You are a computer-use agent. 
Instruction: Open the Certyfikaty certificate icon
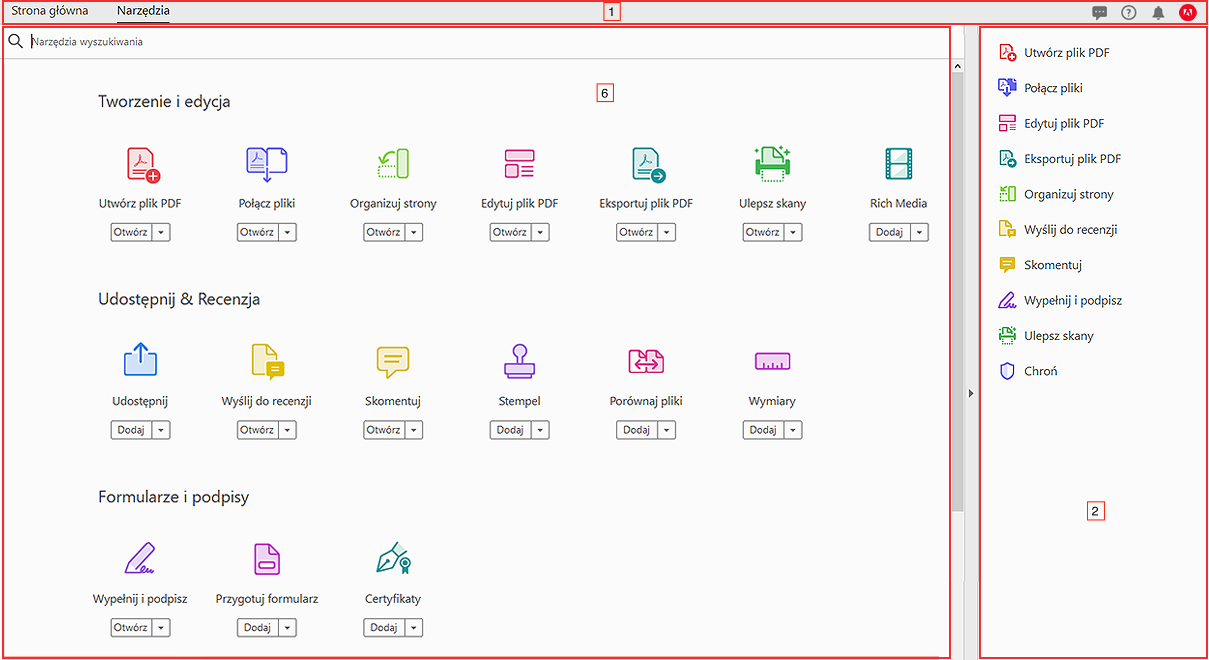click(x=393, y=559)
